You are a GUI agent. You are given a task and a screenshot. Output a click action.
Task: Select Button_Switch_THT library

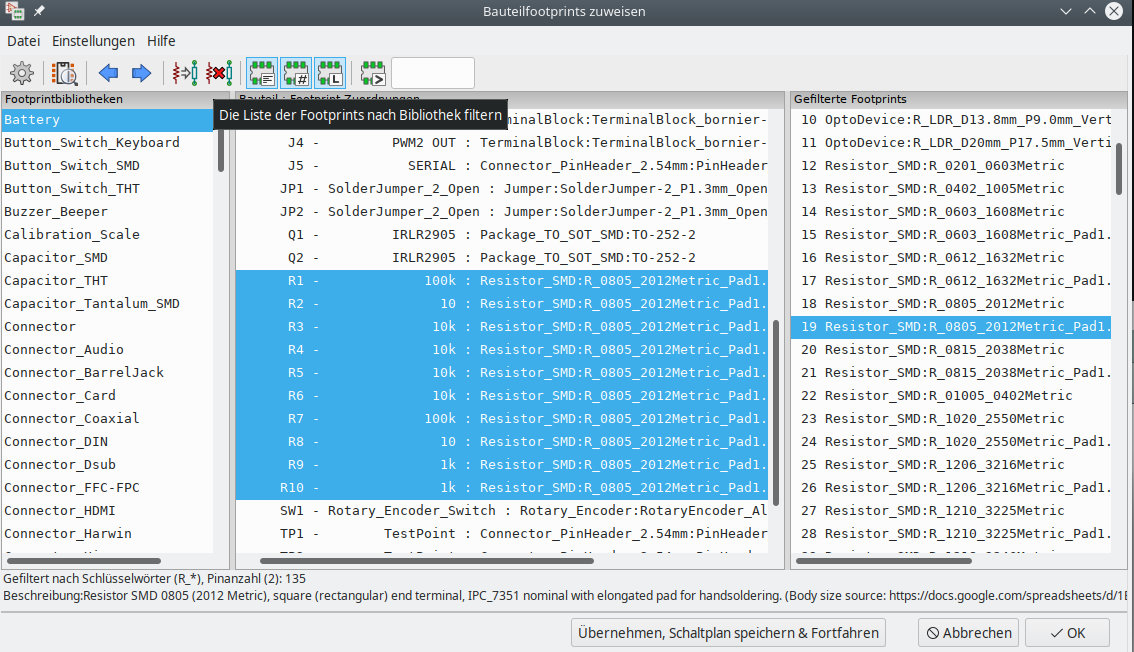click(107, 189)
